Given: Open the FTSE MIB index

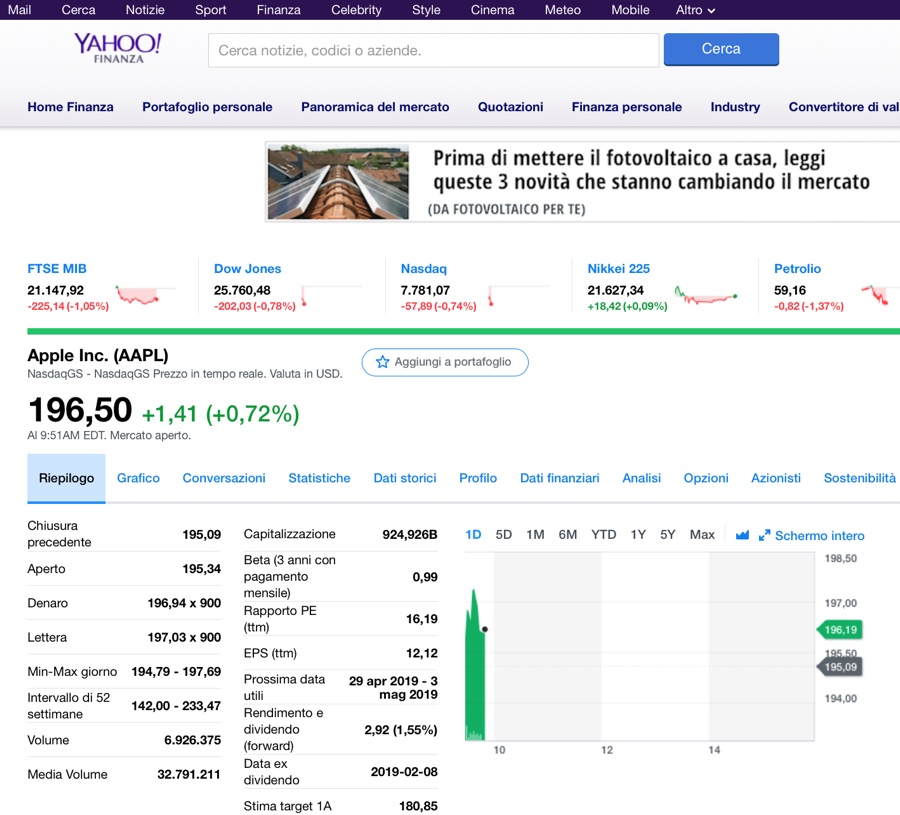Looking at the screenshot, I should tap(57, 269).
